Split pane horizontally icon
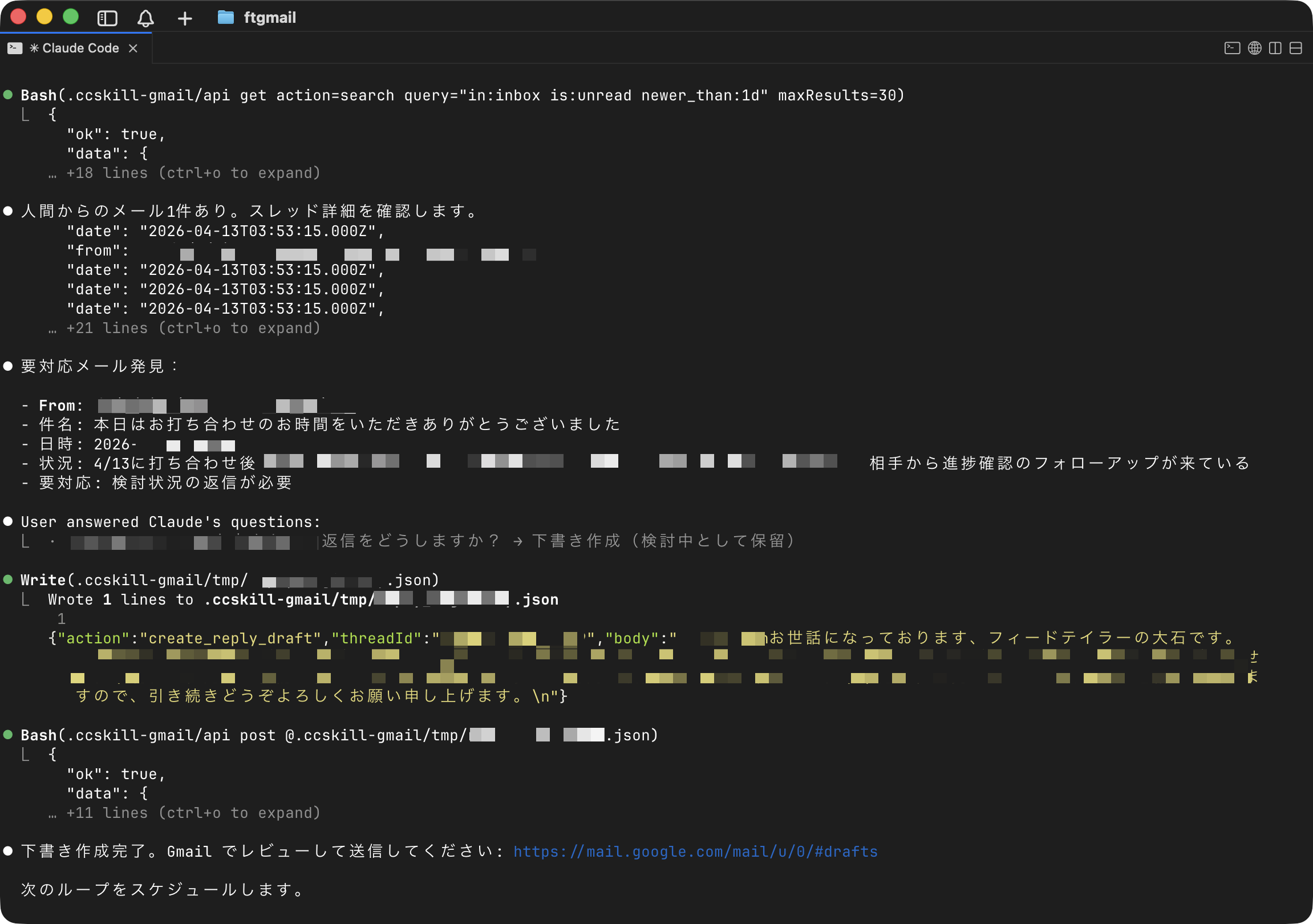The image size is (1313, 924). pos(1295,48)
